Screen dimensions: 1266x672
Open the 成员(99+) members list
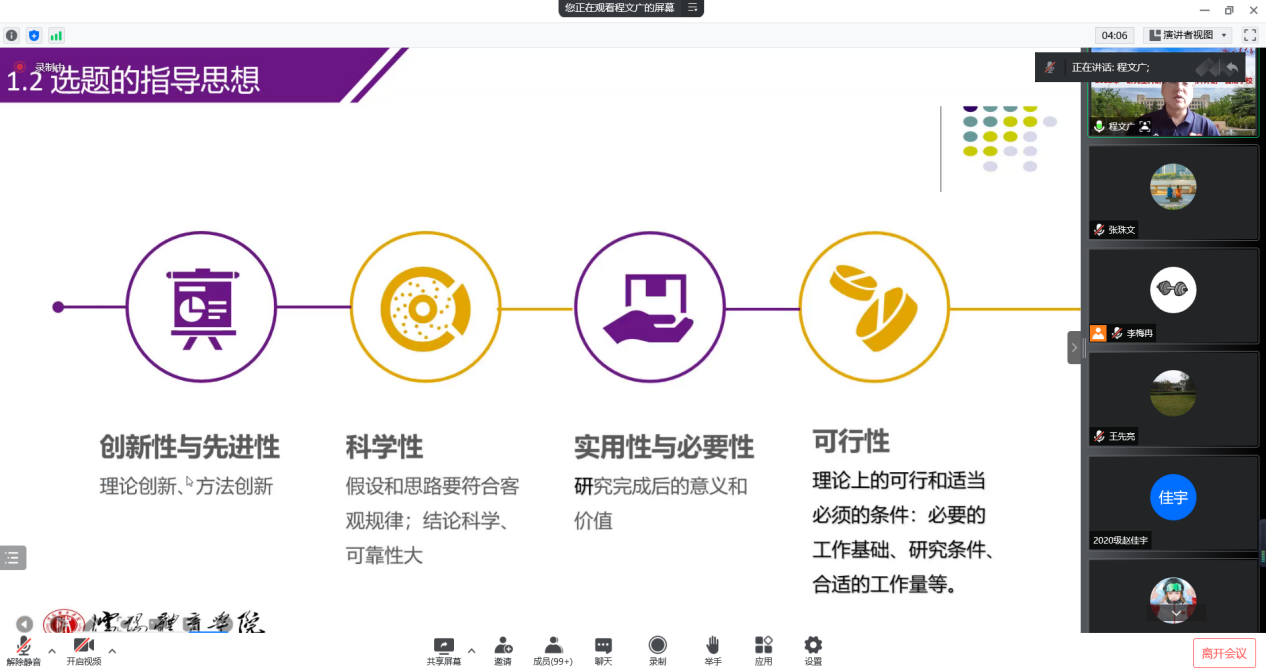[553, 650]
